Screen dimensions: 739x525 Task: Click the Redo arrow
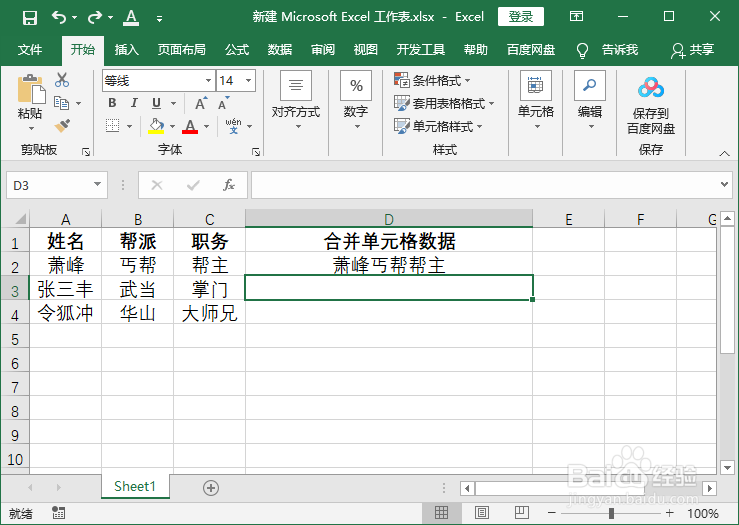point(95,18)
